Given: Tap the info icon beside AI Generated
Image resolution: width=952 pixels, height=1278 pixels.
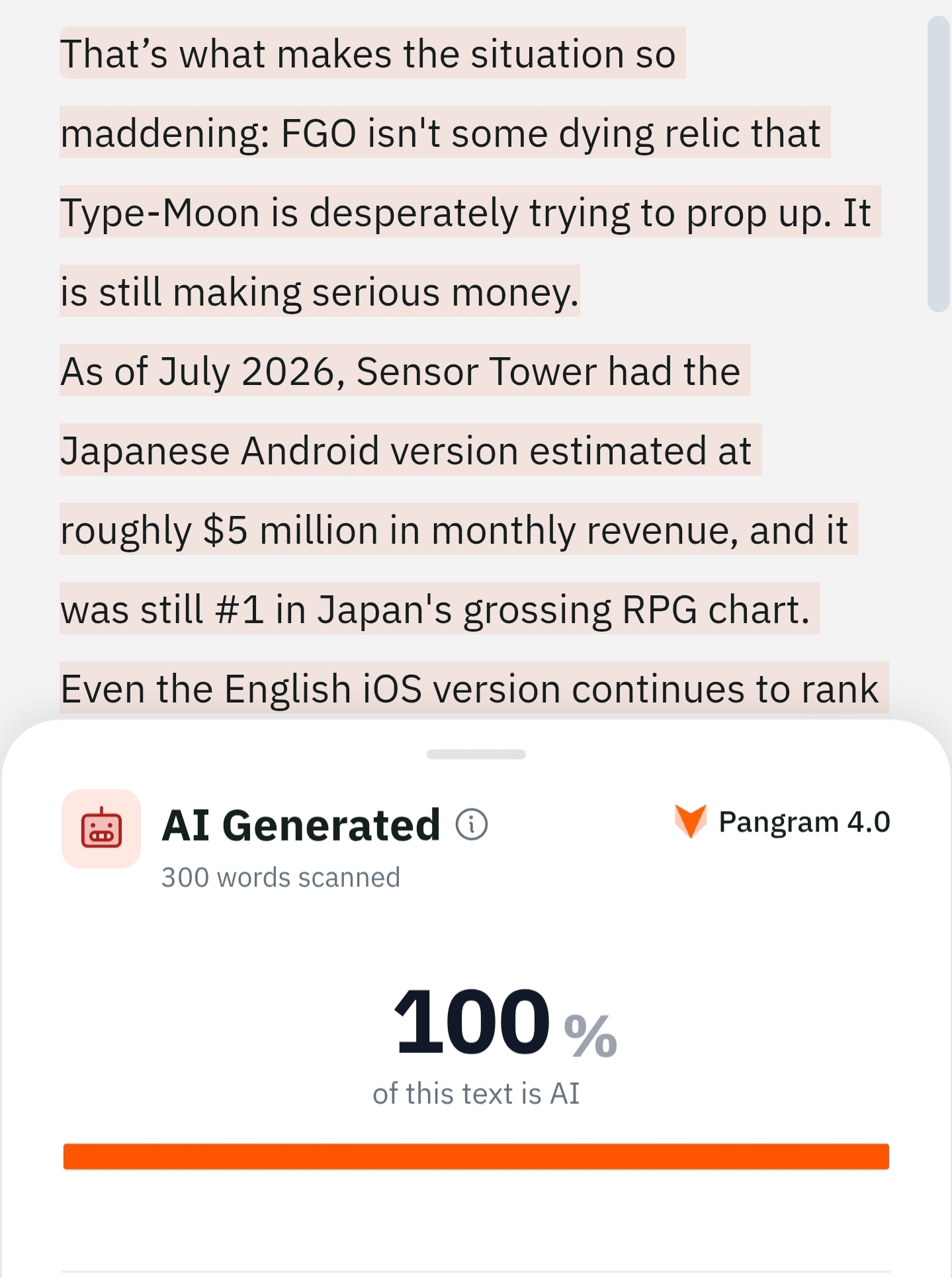Looking at the screenshot, I should coord(471,825).
